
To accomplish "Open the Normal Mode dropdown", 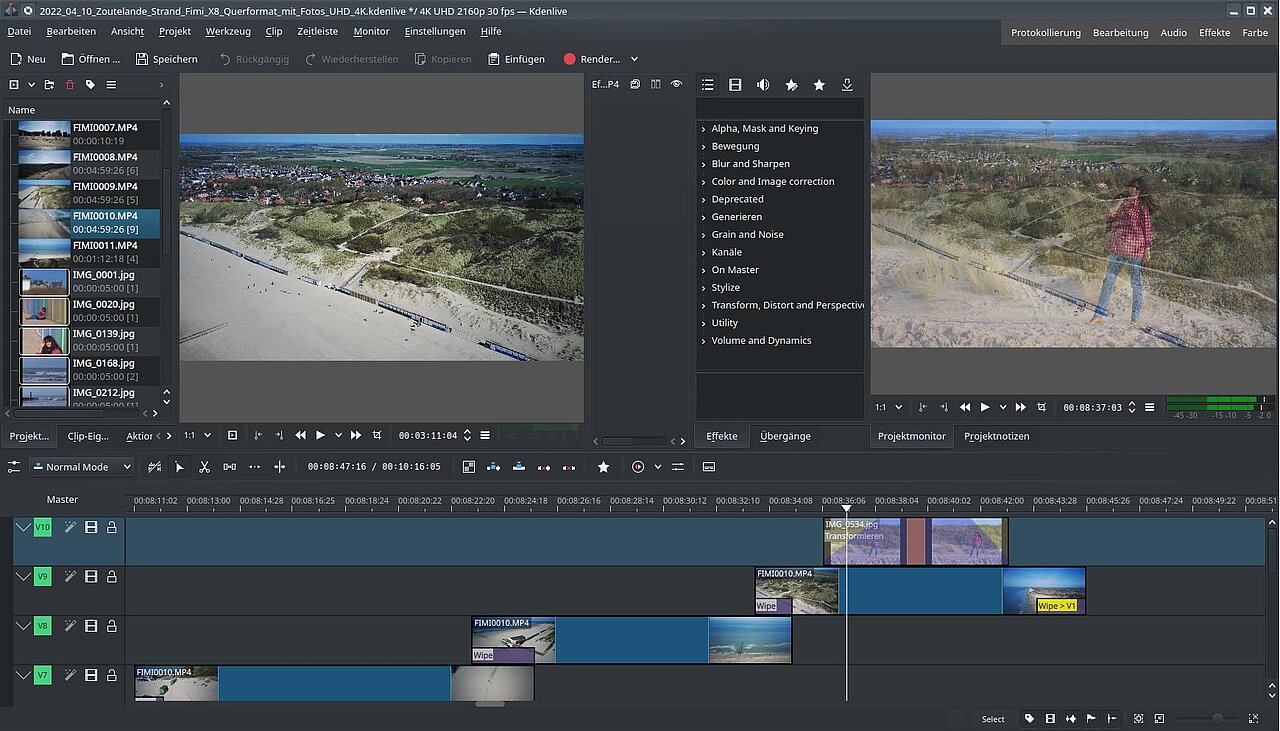I will coord(81,467).
